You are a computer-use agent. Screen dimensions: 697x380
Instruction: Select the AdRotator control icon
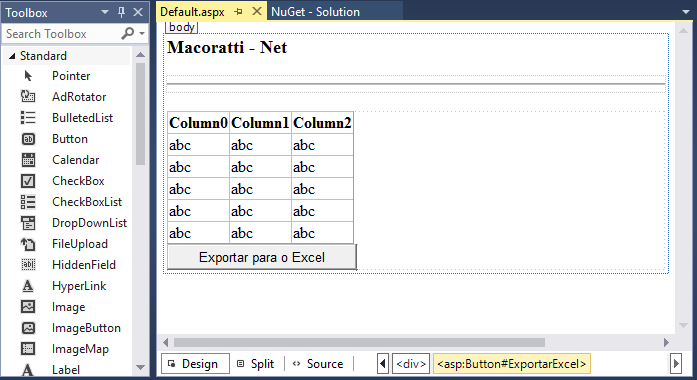point(28,96)
